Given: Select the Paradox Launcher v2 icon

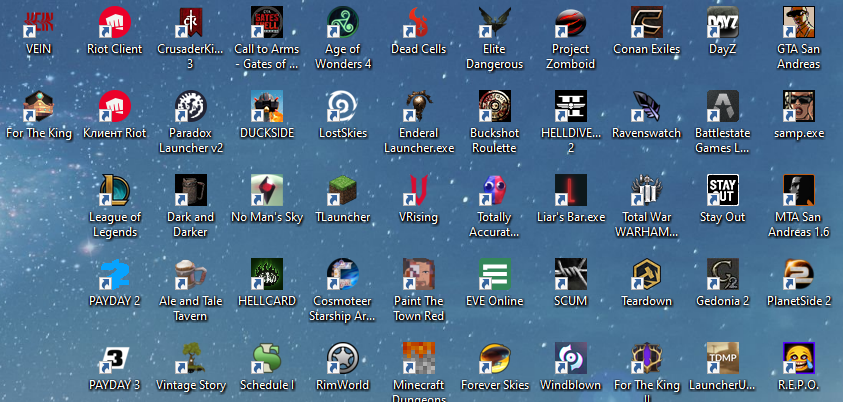Looking at the screenshot, I should pyautogui.click(x=190, y=106).
